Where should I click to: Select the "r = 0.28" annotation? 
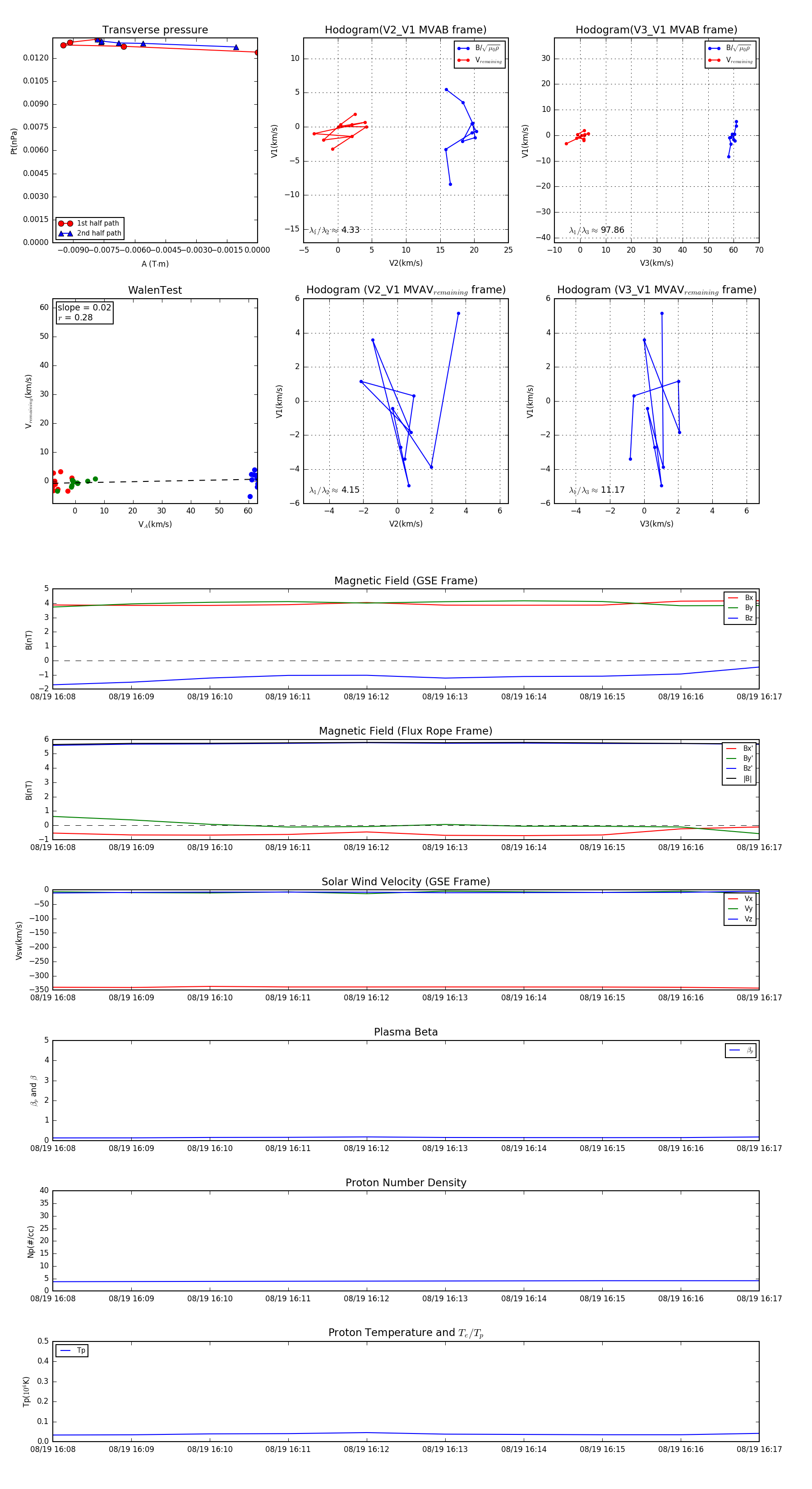tap(75, 318)
